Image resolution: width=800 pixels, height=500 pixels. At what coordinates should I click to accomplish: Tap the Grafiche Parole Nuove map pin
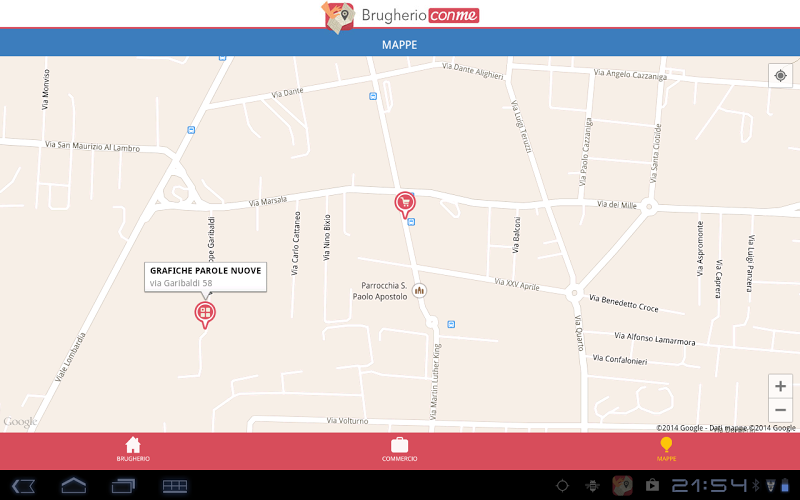(205, 314)
